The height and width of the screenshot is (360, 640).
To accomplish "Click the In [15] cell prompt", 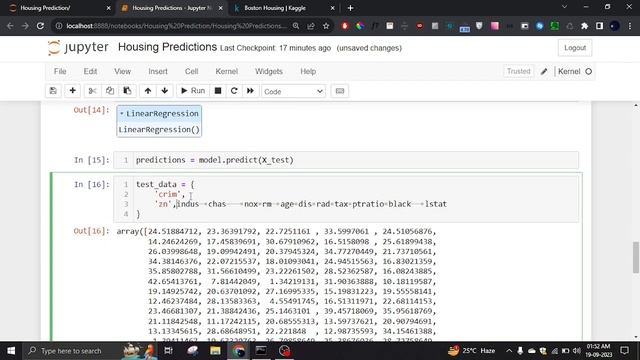I will click(x=92, y=160).
